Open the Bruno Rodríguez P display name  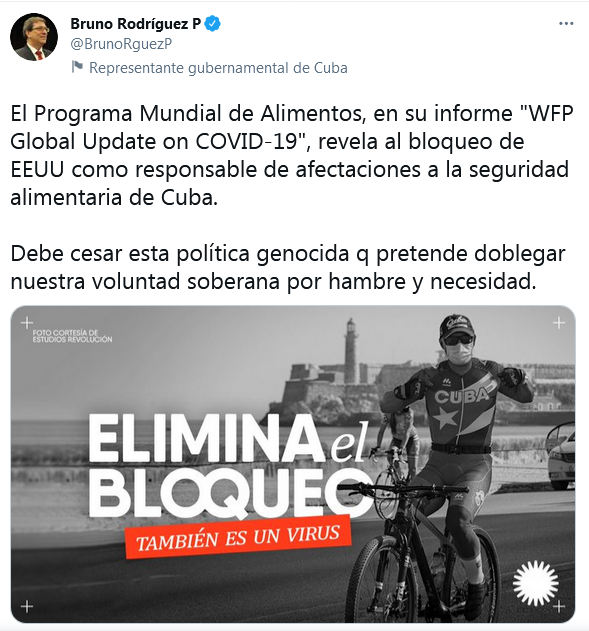coord(136,24)
